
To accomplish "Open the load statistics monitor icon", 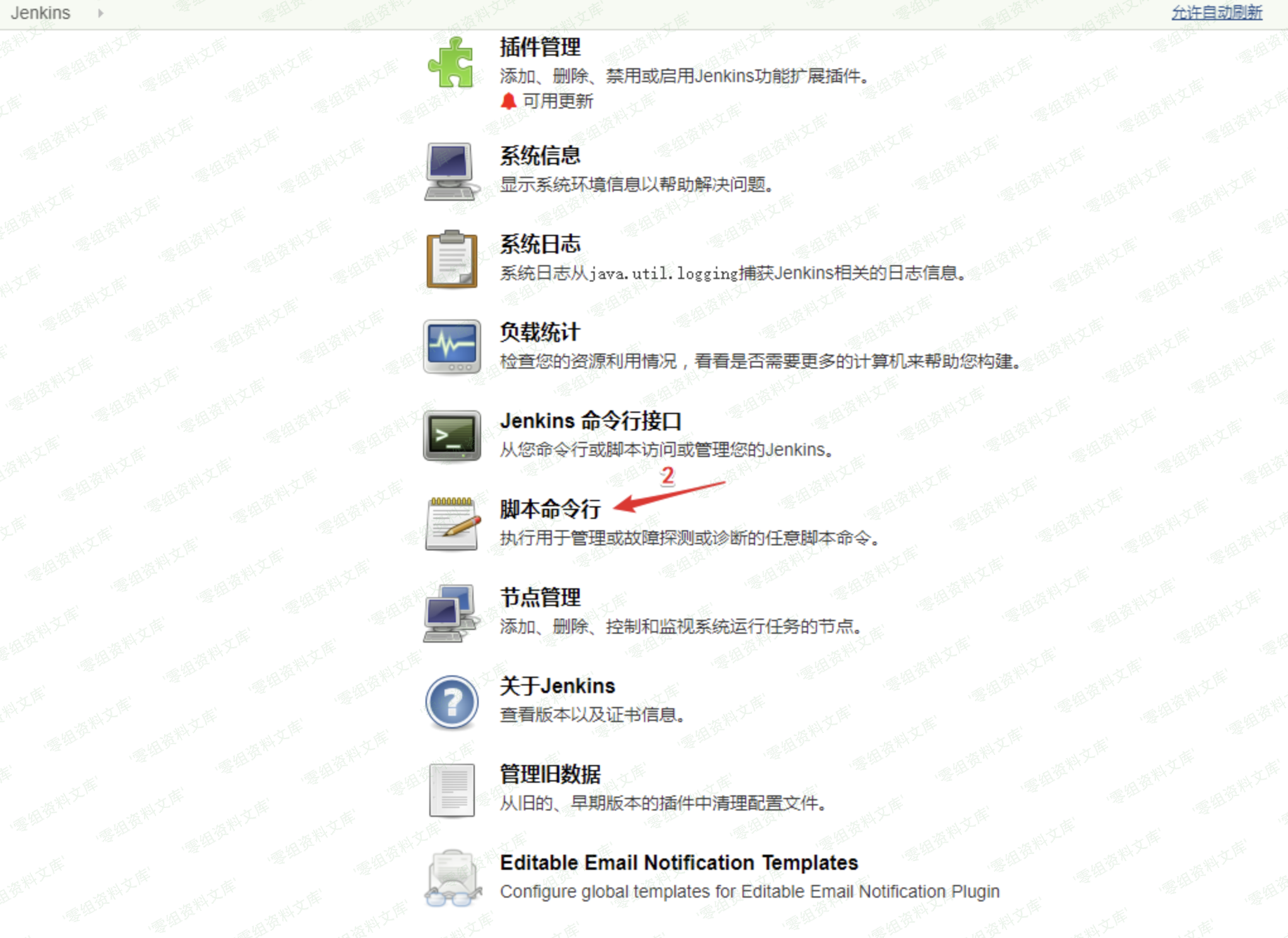I will tap(451, 347).
